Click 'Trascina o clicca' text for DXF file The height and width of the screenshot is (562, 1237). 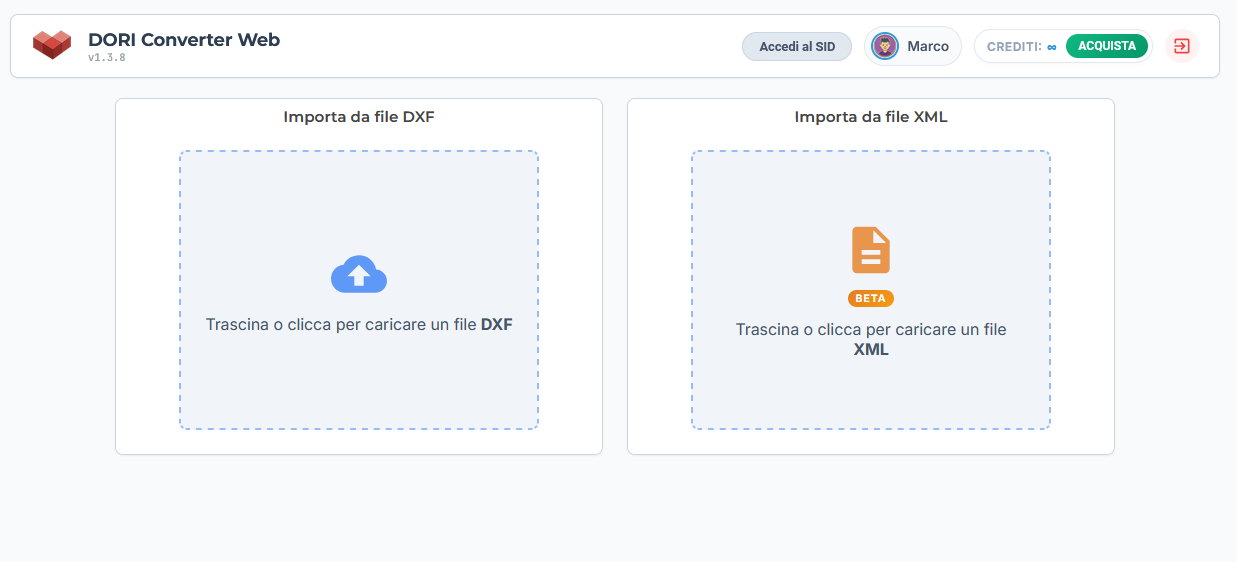click(340, 325)
